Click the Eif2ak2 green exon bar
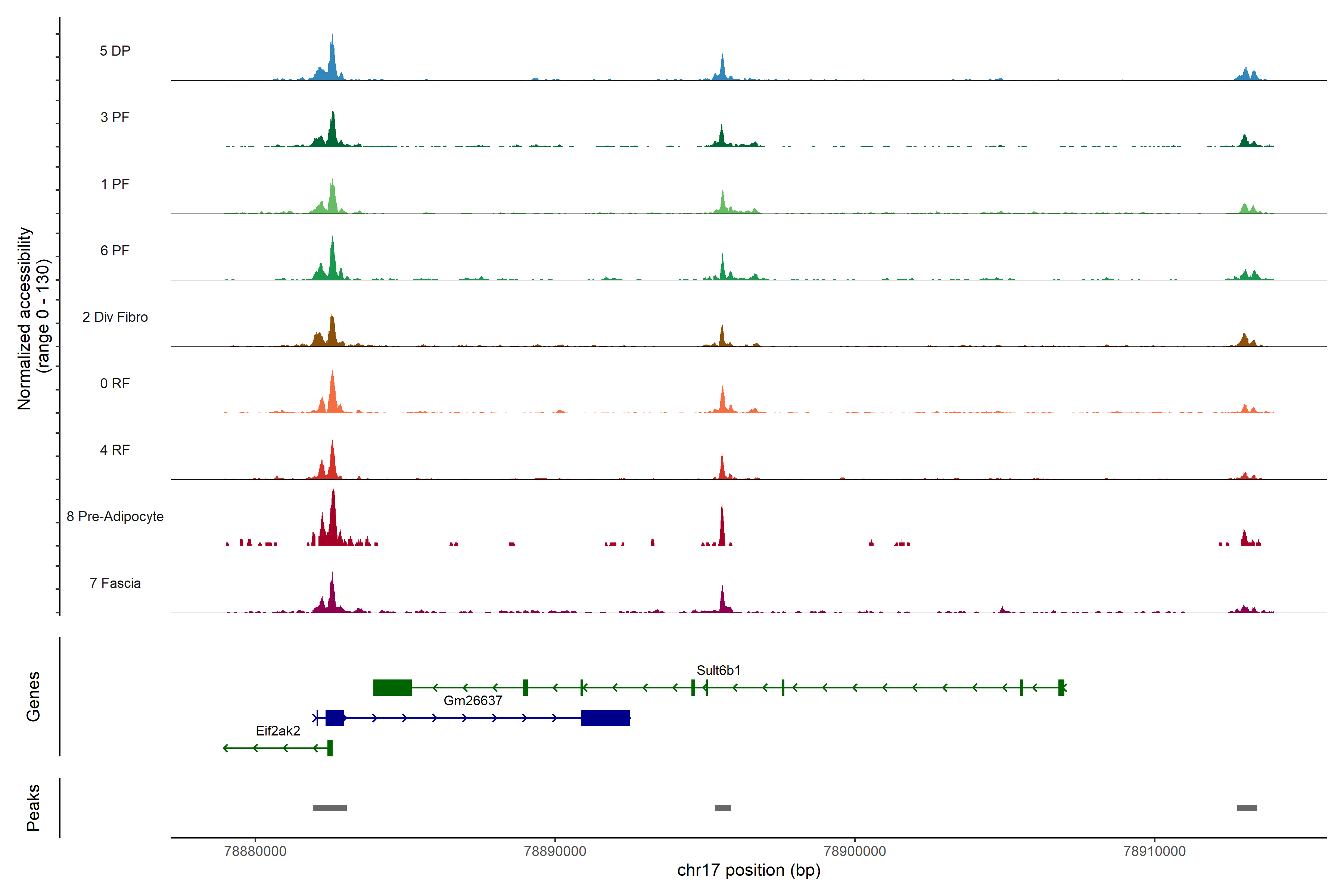This screenshot has width=1344, height=896. [330, 748]
